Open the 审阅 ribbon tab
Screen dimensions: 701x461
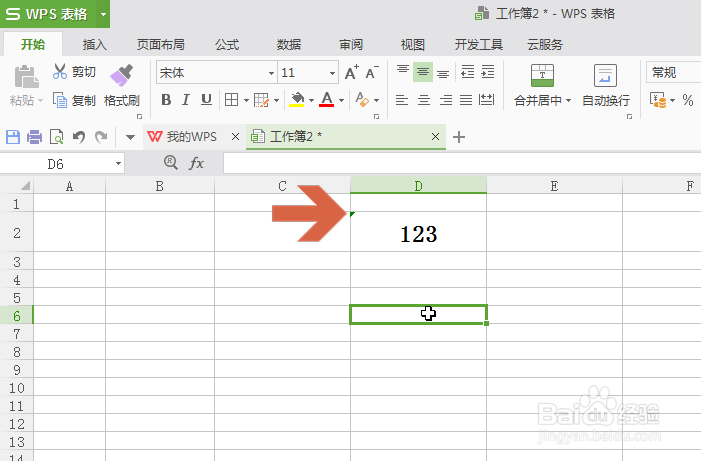coord(351,44)
